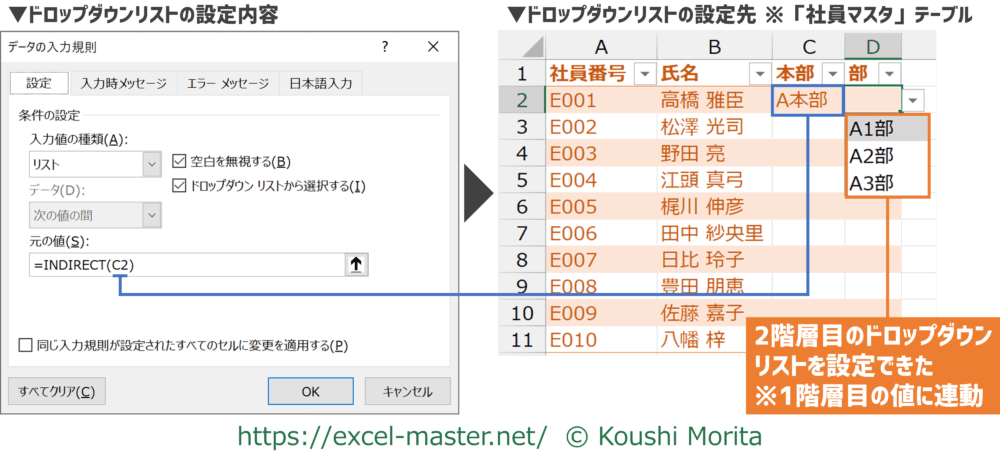
Task: Expand the データ 次の値の間 combo box
Action: tap(152, 214)
